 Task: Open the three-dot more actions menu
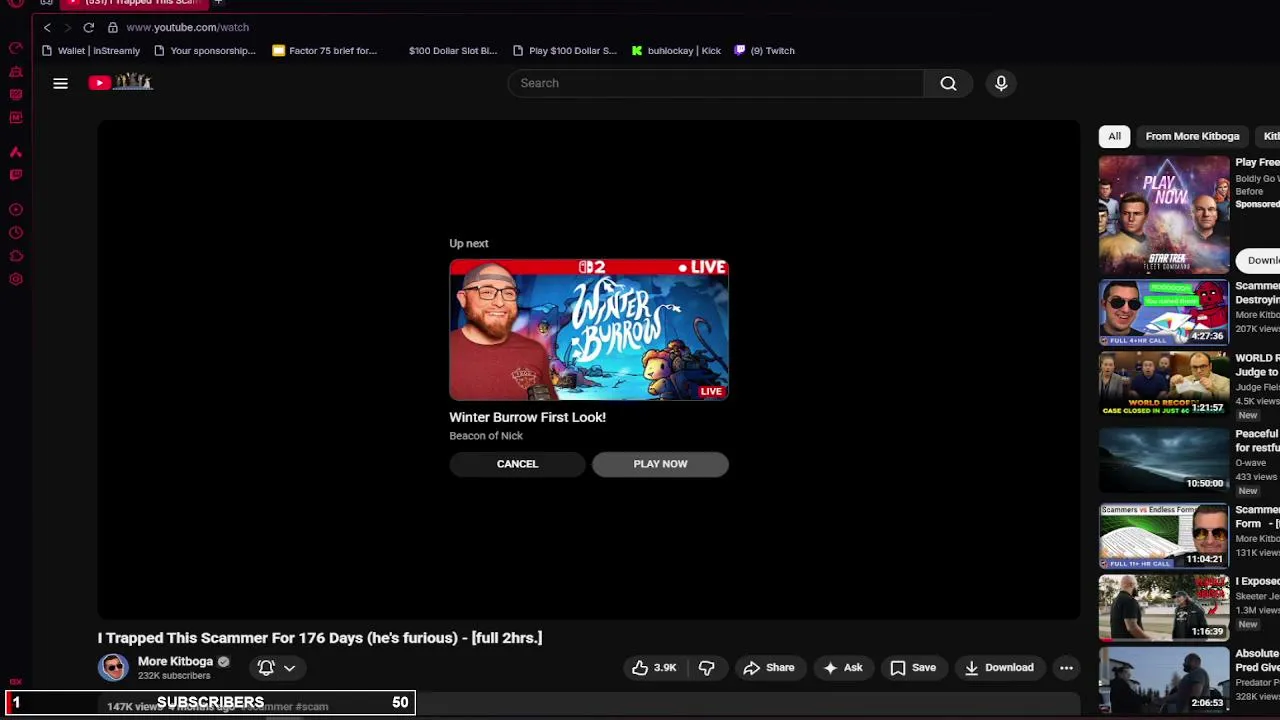pyautogui.click(x=1066, y=668)
